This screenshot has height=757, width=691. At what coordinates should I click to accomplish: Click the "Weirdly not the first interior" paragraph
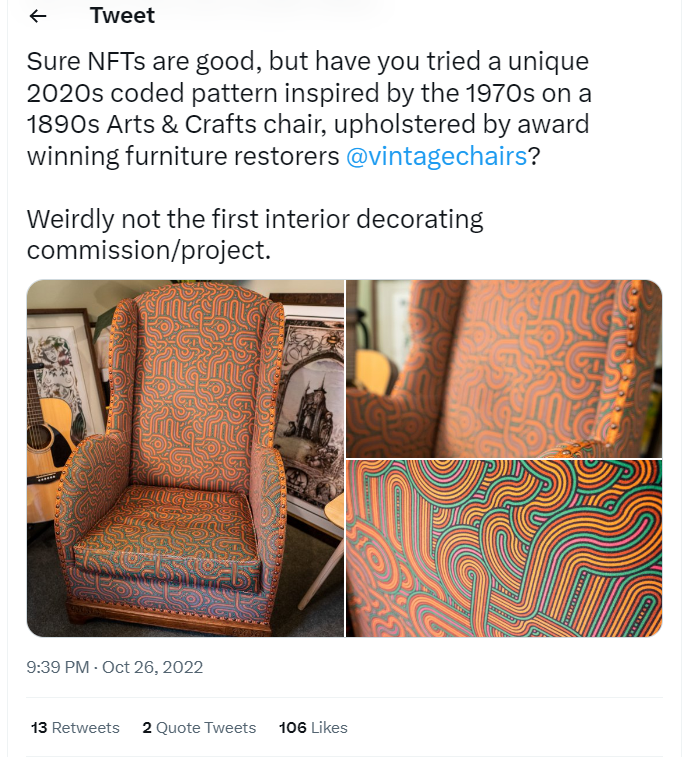pos(255,235)
